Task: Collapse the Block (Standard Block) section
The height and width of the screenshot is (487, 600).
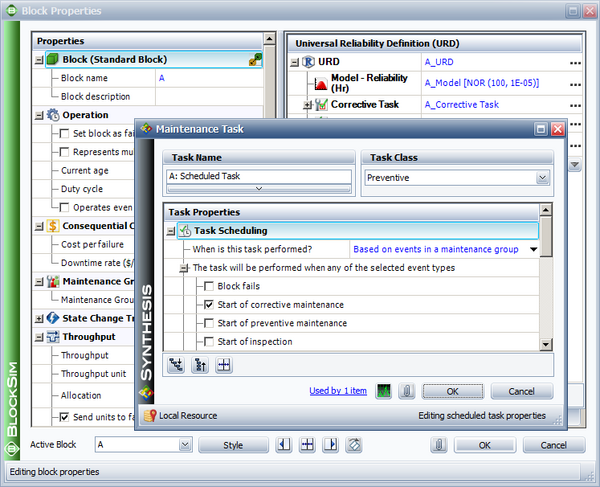Action: point(39,60)
